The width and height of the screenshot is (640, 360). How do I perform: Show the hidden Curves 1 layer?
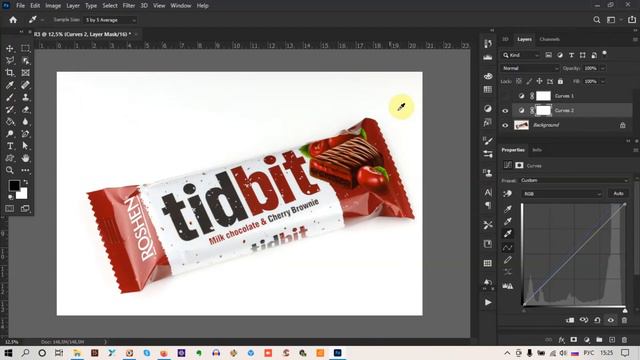click(x=505, y=96)
